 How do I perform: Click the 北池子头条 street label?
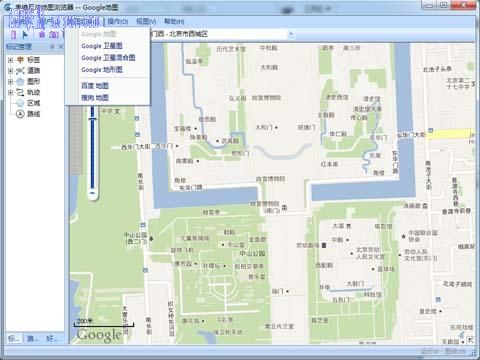pos(437,69)
